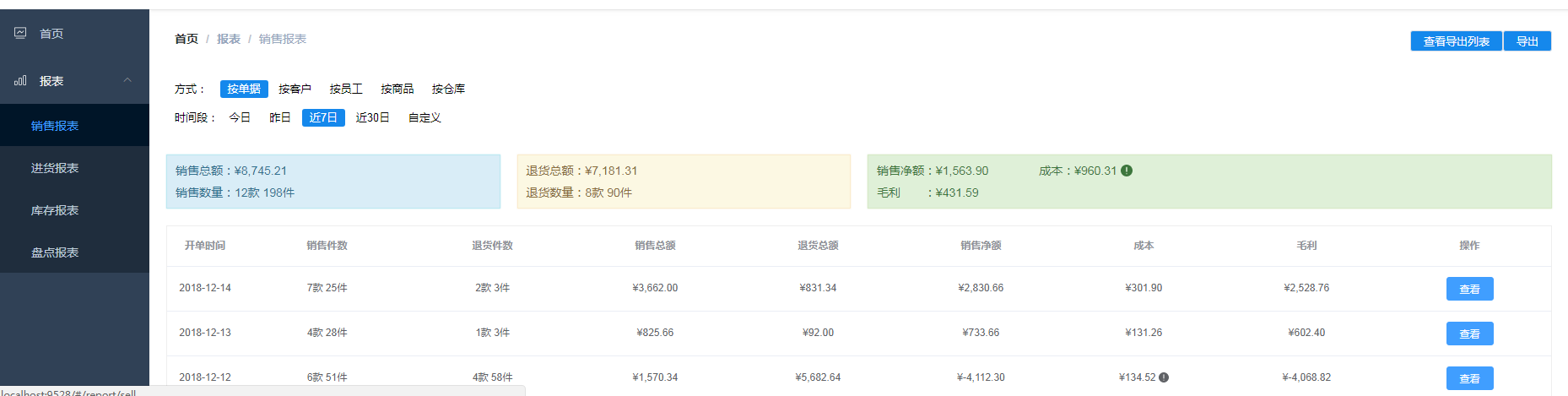Click the 操作 column header
Viewport: 1568px width, 396px height.
(1469, 246)
